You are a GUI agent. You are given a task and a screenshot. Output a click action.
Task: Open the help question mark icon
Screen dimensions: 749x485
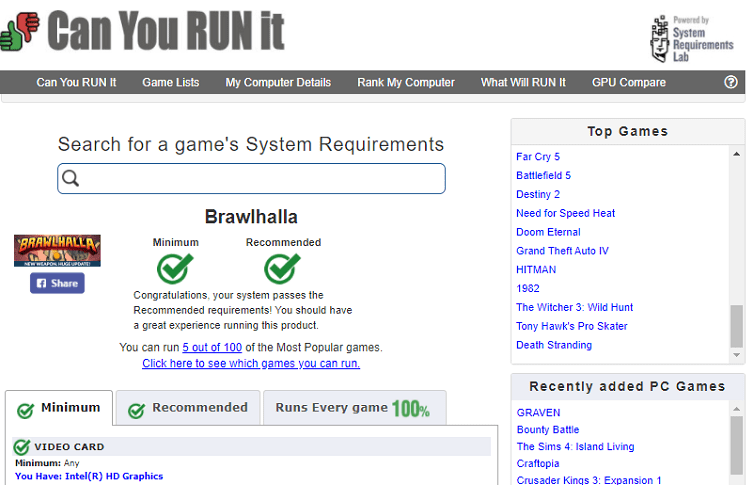tap(730, 82)
